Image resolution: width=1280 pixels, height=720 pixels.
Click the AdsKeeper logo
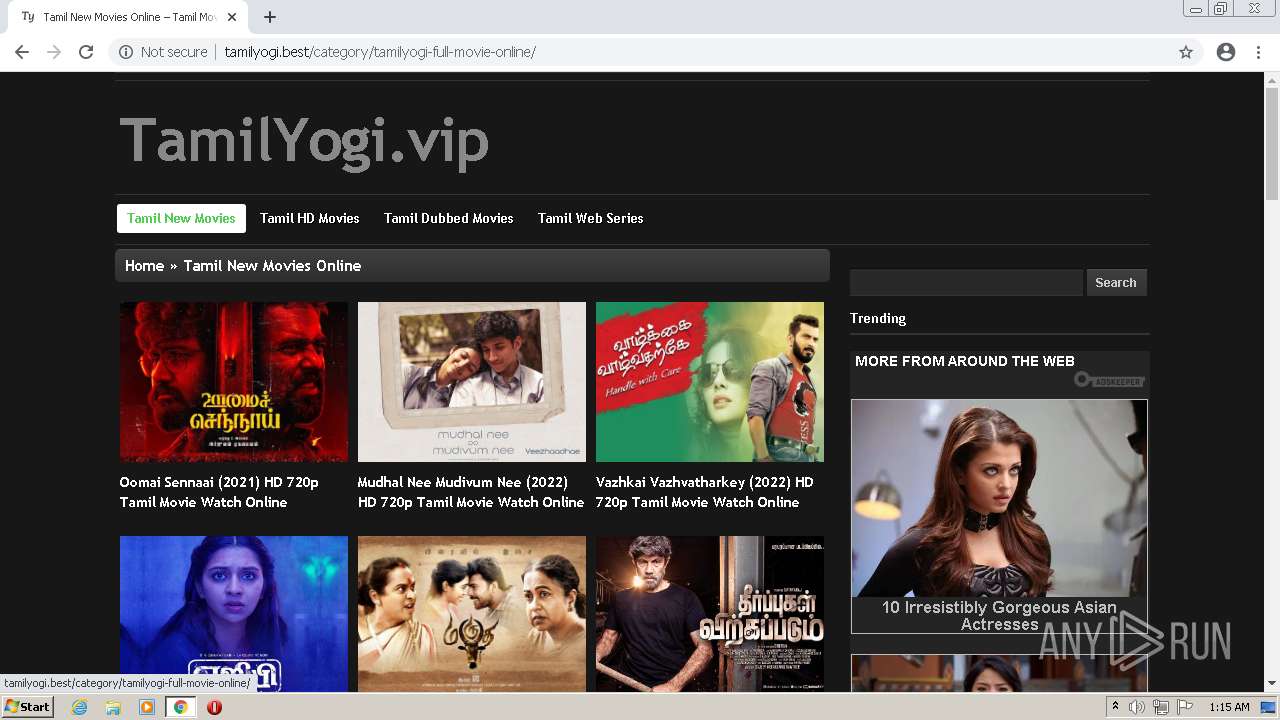(x=1109, y=380)
